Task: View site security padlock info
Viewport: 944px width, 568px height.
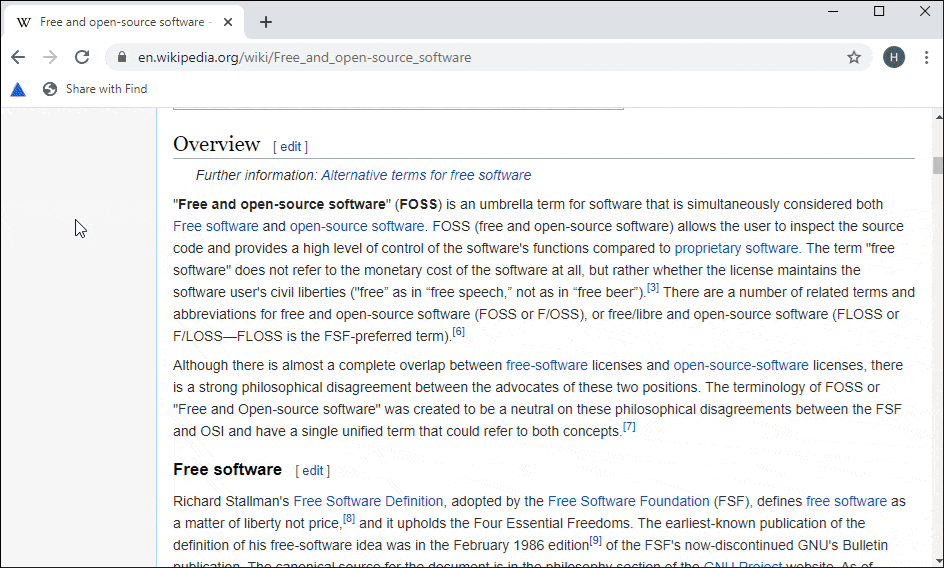Action: click(122, 57)
